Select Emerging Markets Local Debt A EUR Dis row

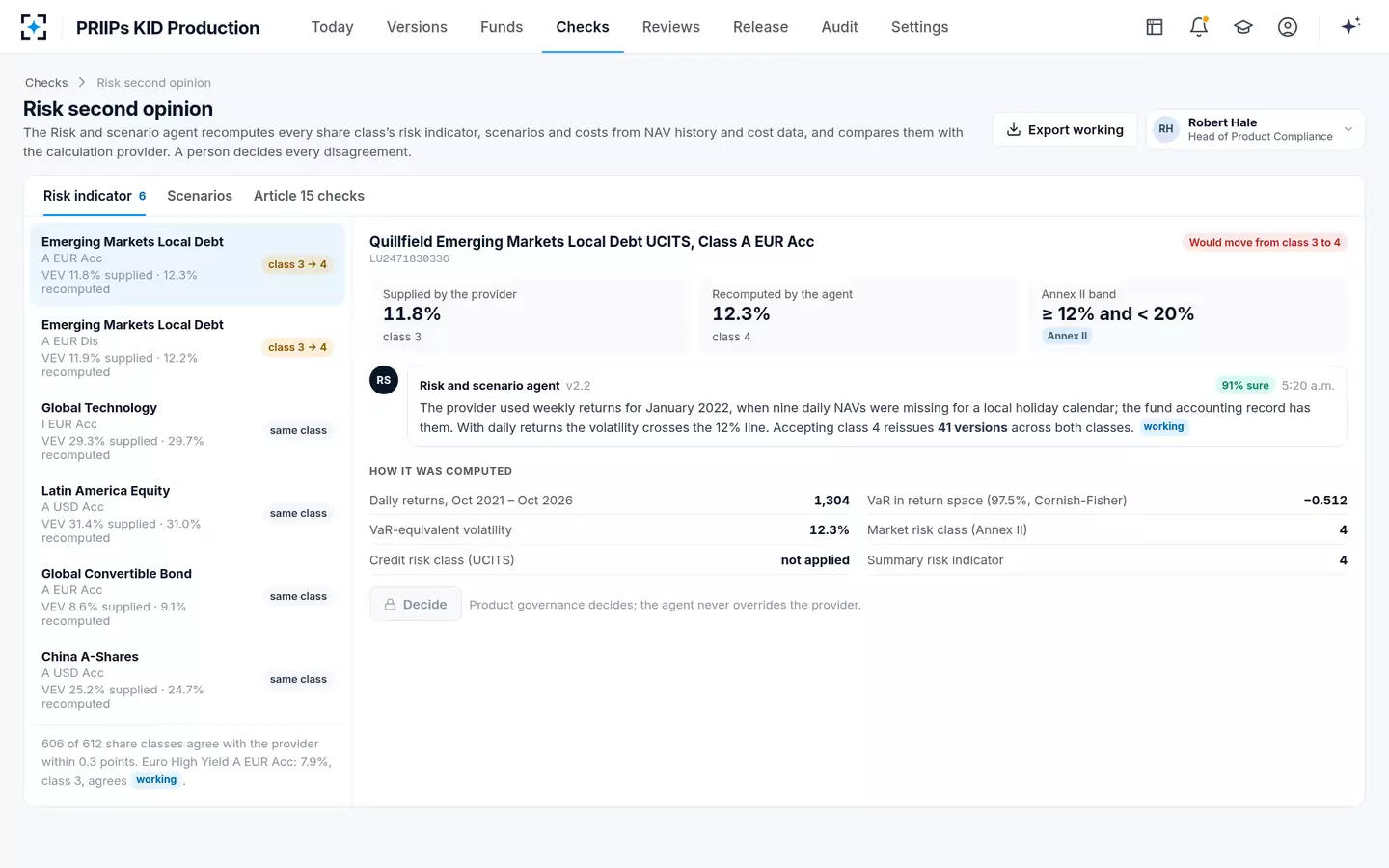[x=187, y=347]
